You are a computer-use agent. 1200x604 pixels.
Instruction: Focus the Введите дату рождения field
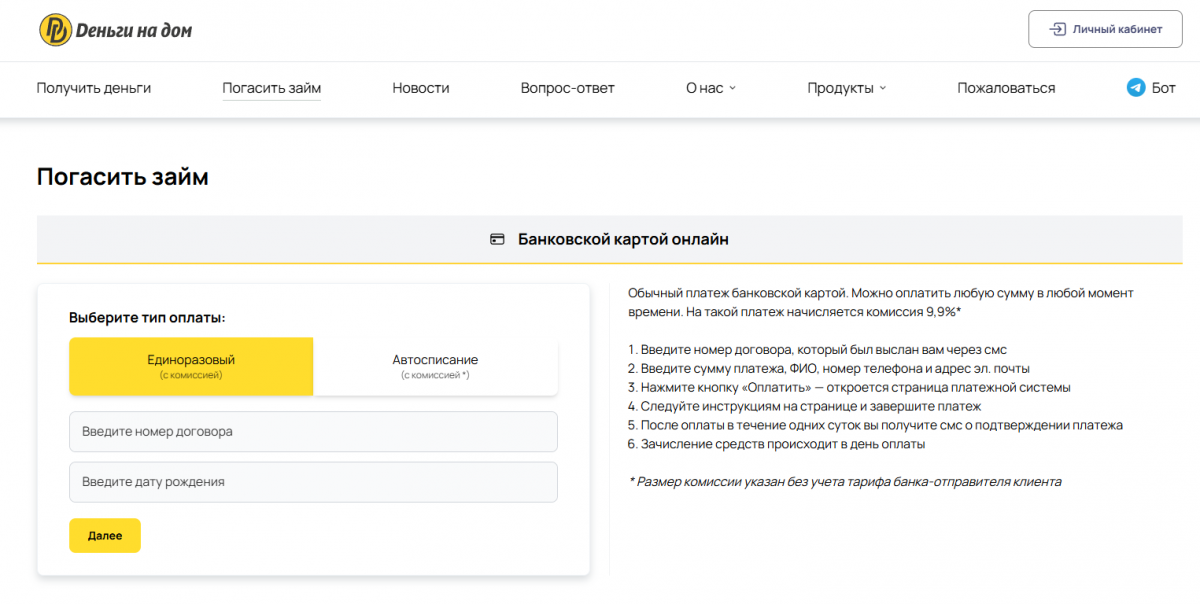click(x=313, y=482)
